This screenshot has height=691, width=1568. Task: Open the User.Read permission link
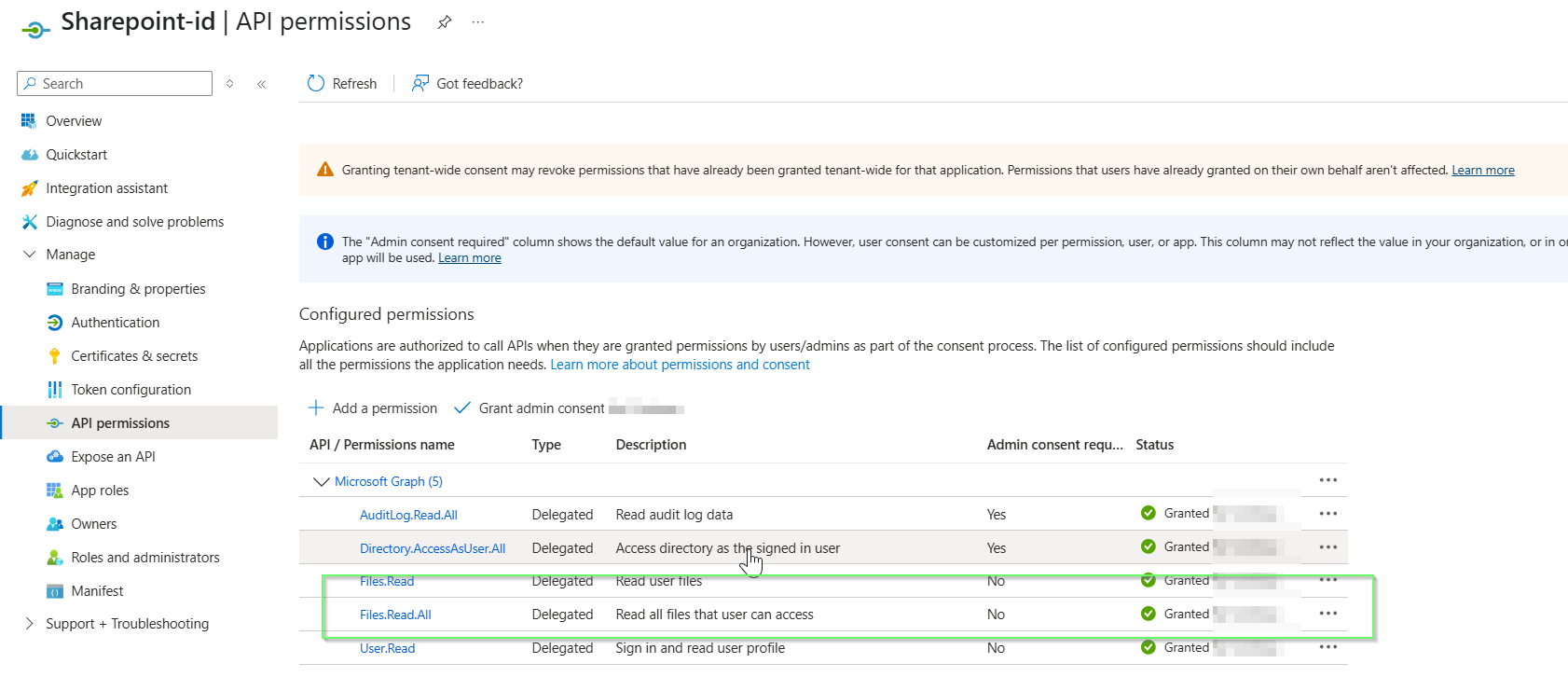(387, 648)
